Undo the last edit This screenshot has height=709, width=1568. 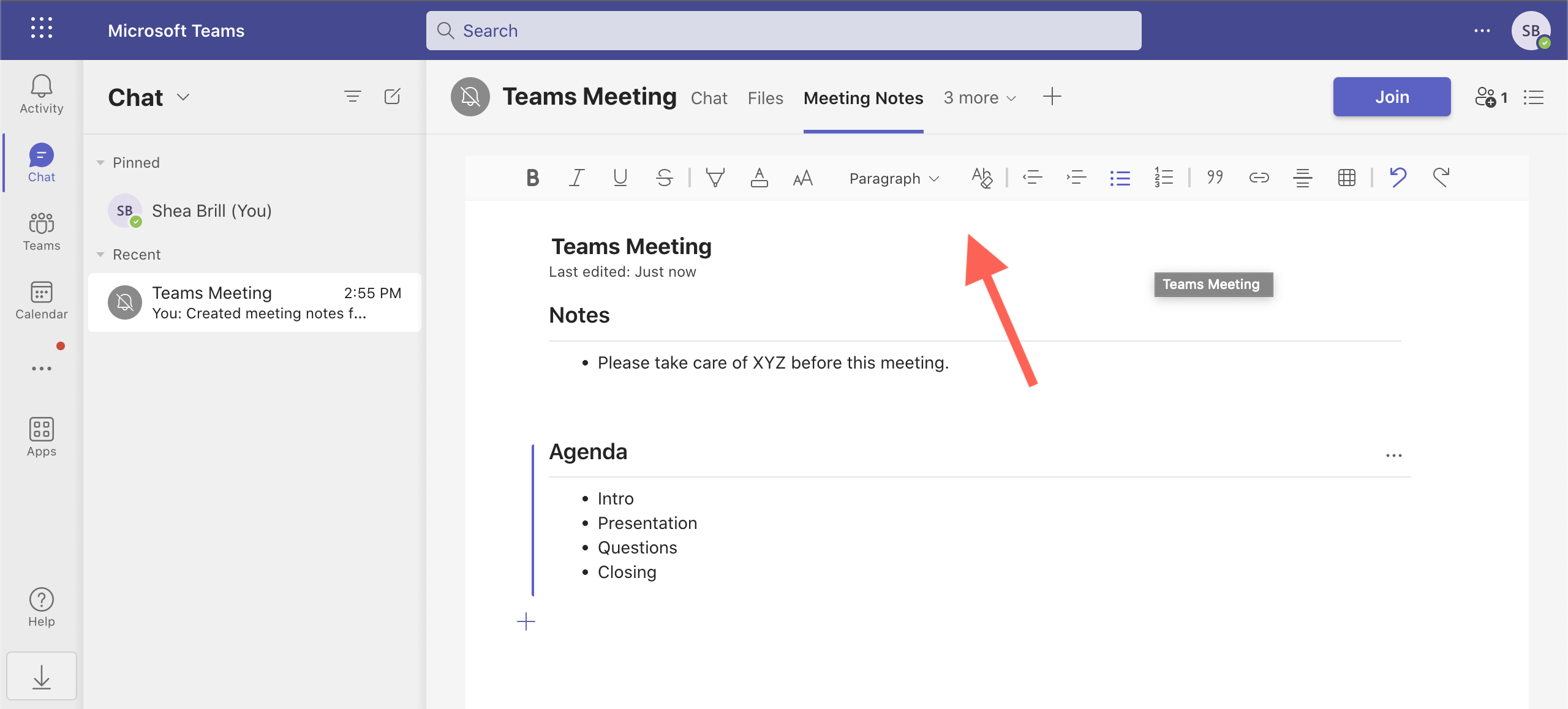pyautogui.click(x=1398, y=178)
